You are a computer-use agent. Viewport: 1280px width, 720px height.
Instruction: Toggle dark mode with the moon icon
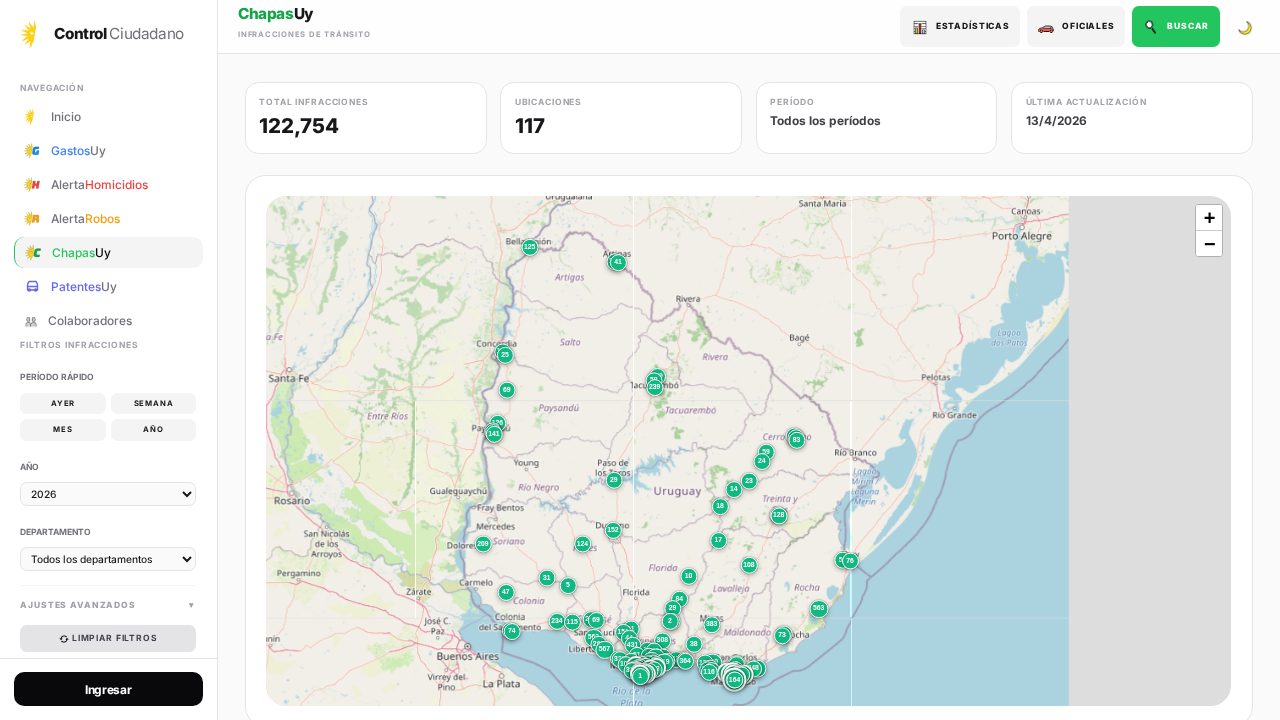point(1245,27)
